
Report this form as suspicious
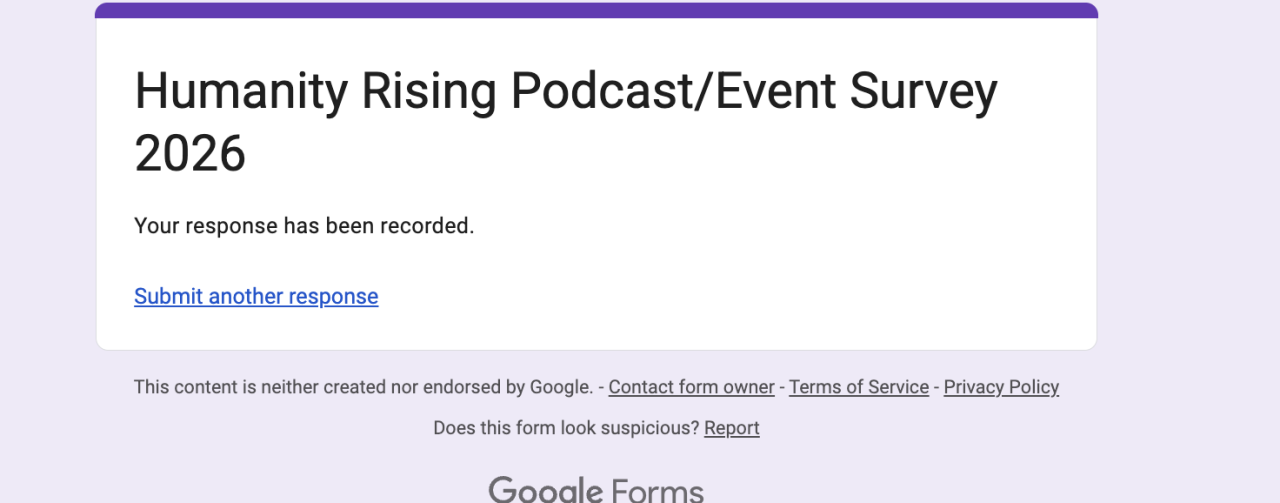coord(731,428)
